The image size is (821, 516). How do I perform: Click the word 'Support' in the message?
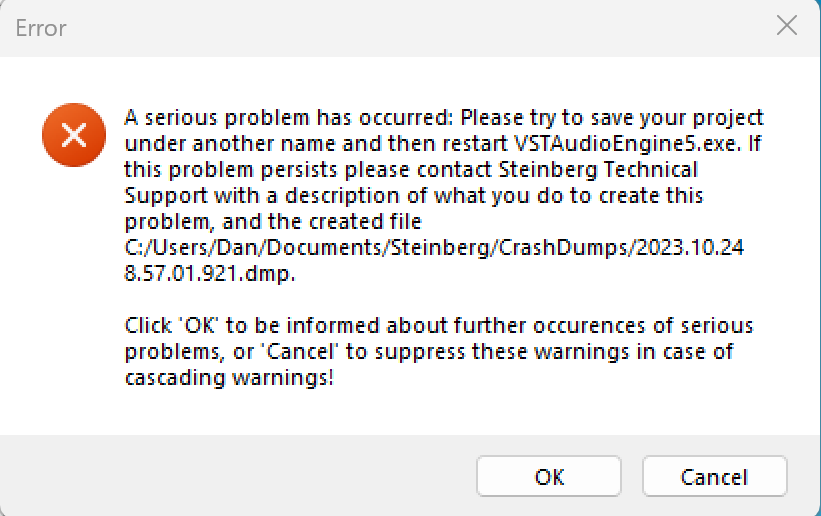click(160, 195)
